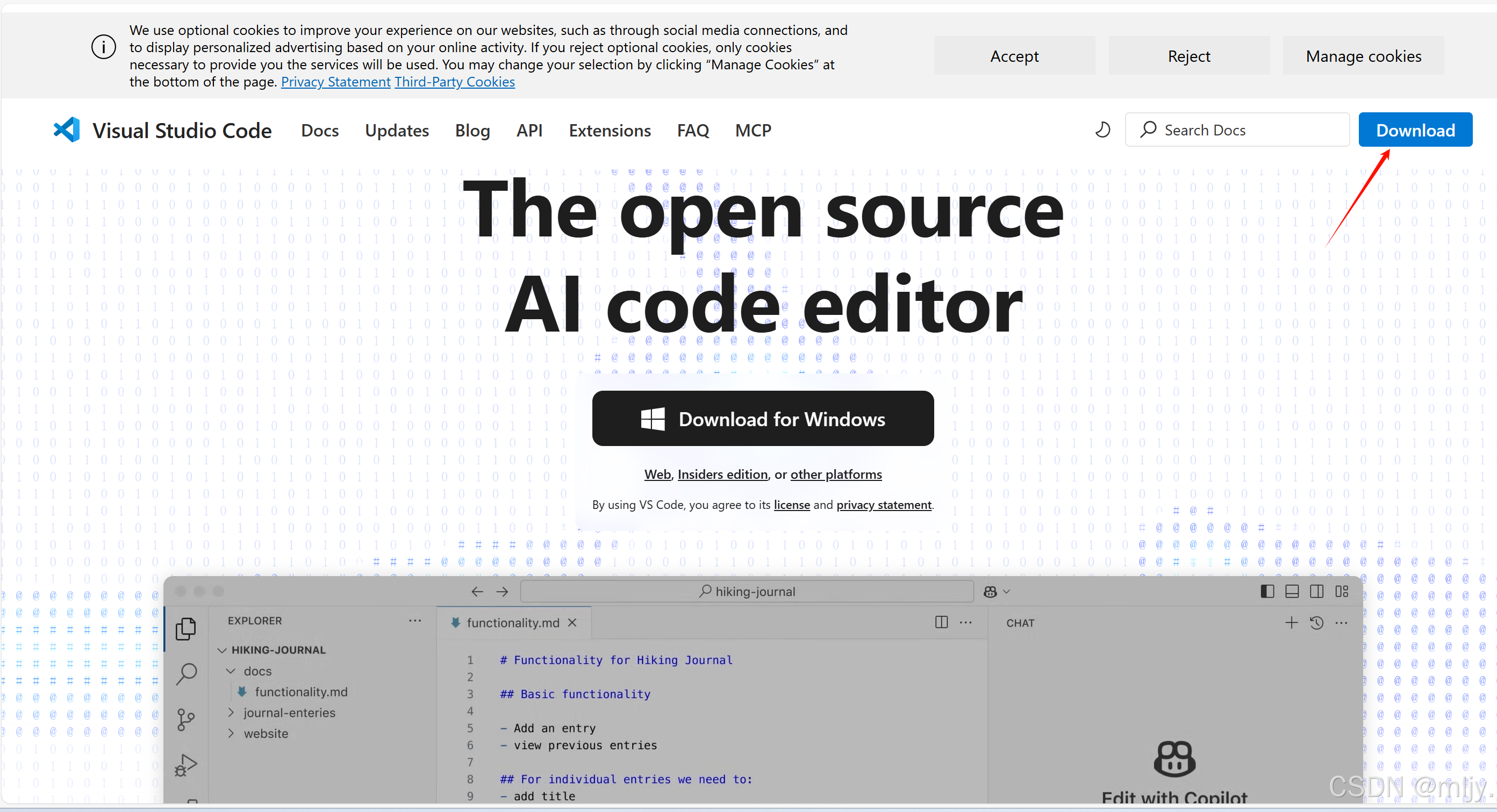Viewport: 1497px width, 812px height.
Task: Accept the optional cookies
Action: (x=1014, y=56)
